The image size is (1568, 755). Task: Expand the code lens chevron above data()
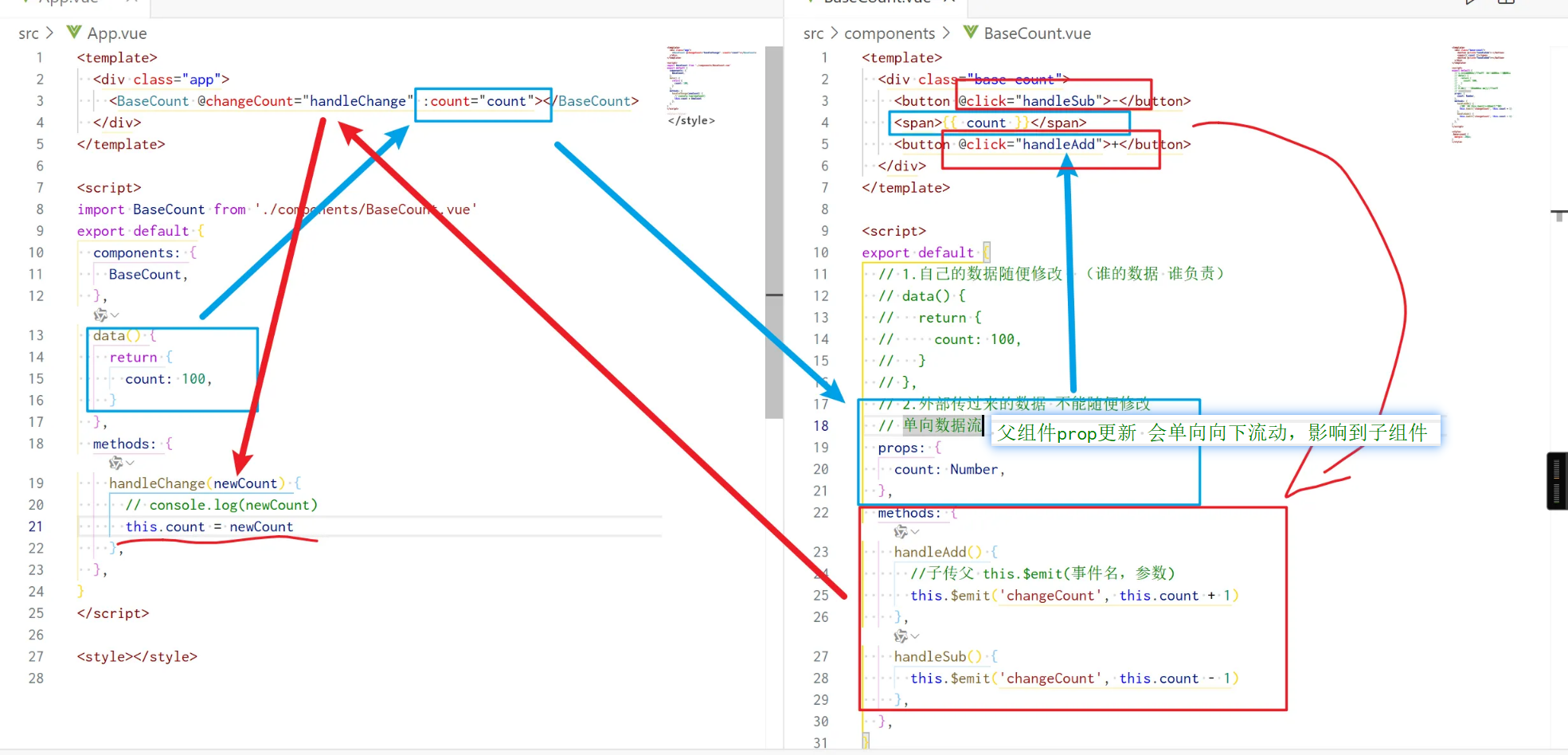click(115, 315)
